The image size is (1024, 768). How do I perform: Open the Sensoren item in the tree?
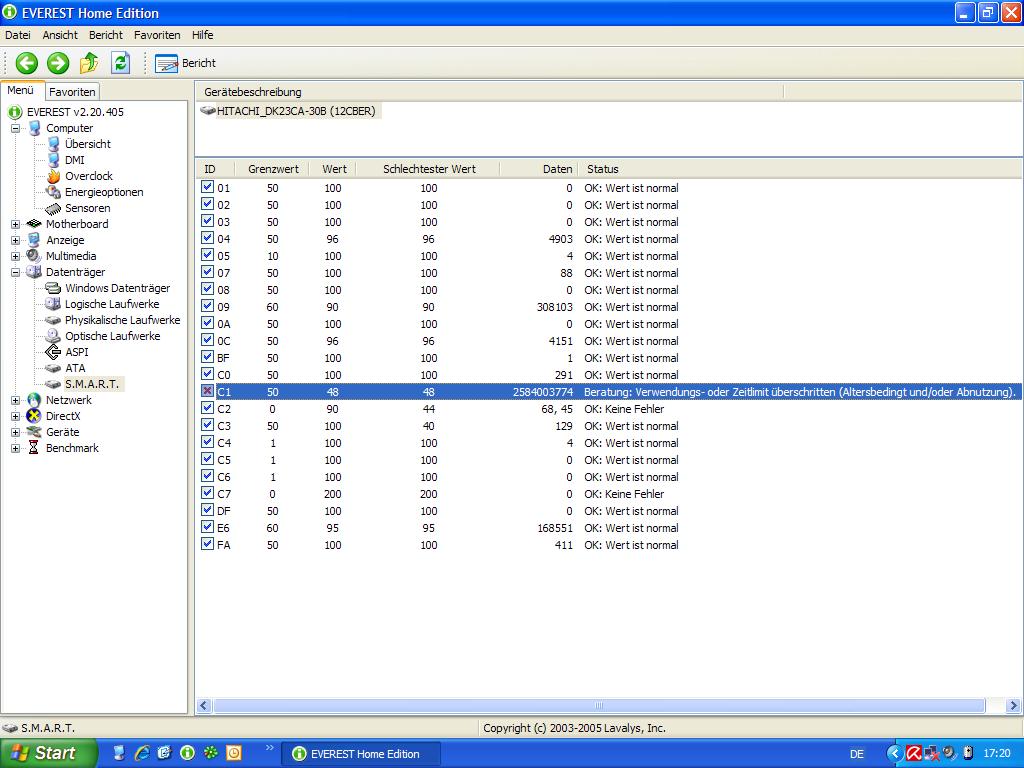point(87,208)
